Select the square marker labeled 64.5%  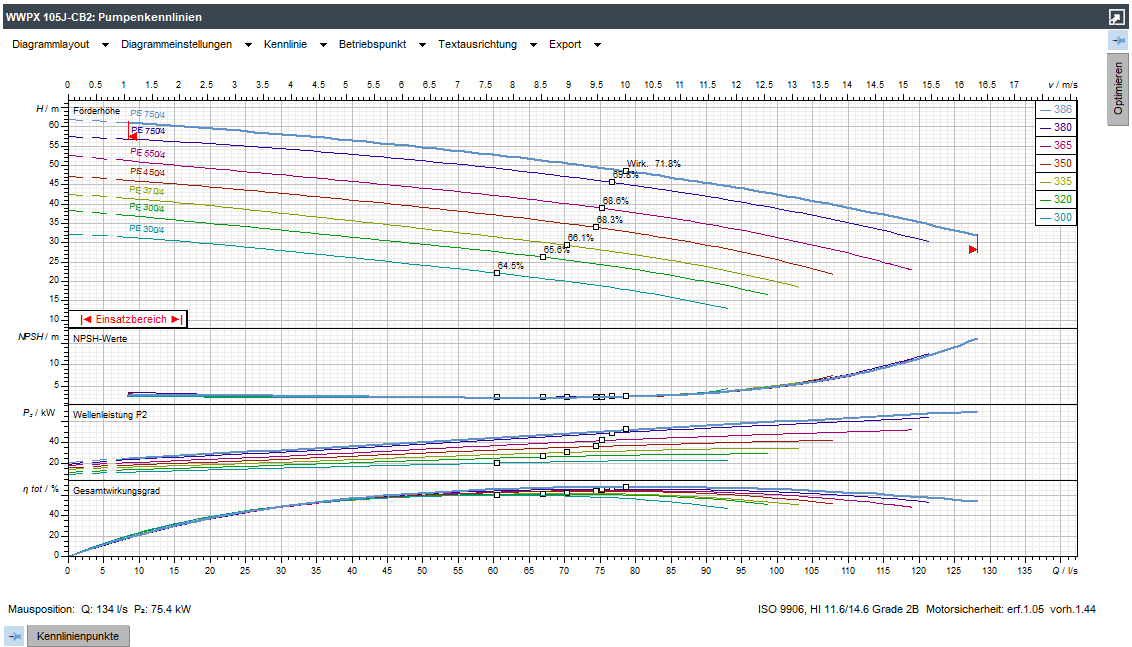point(497,273)
